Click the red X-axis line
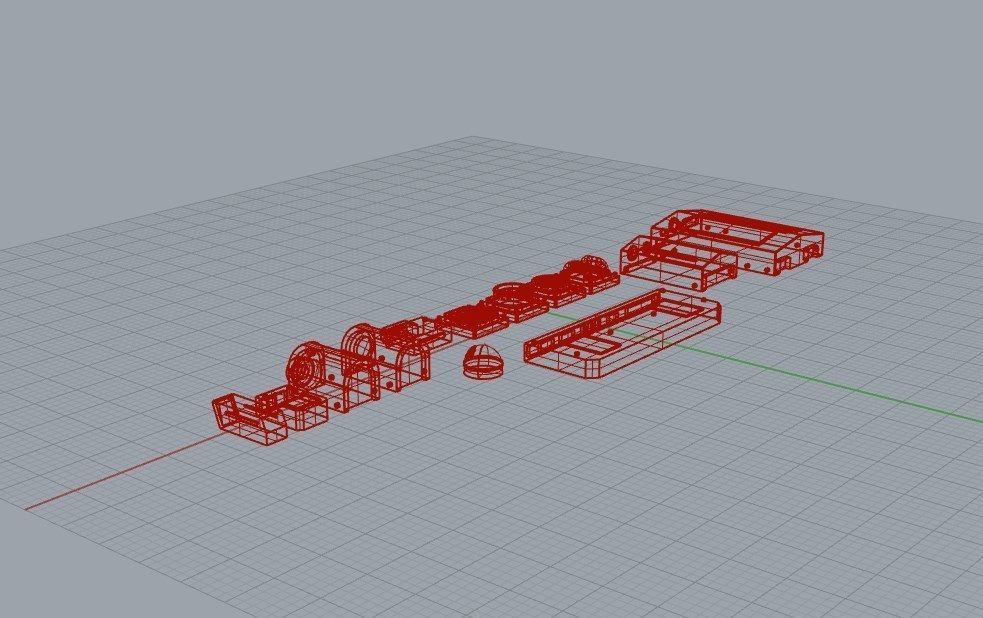 coord(125,470)
